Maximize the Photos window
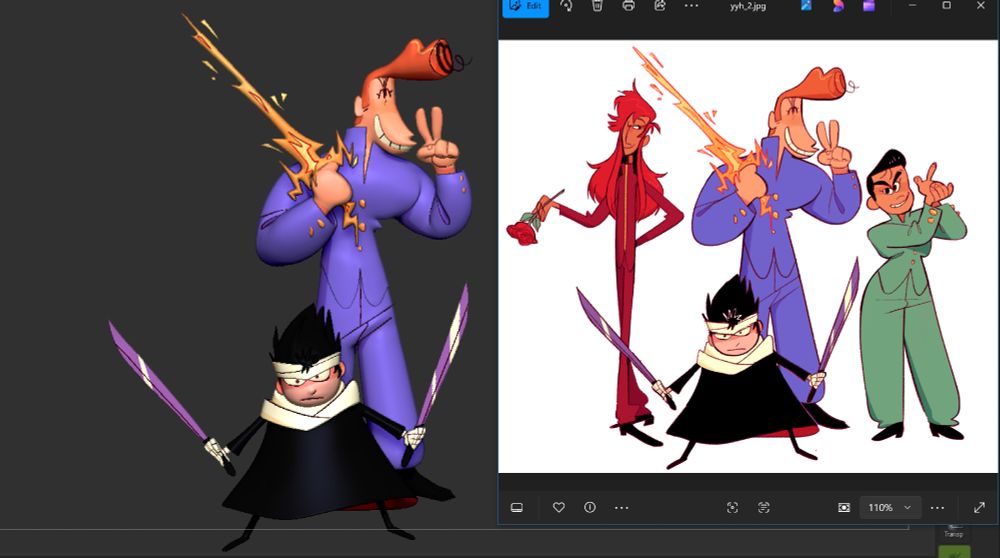The width and height of the screenshot is (1000, 558). point(946,6)
